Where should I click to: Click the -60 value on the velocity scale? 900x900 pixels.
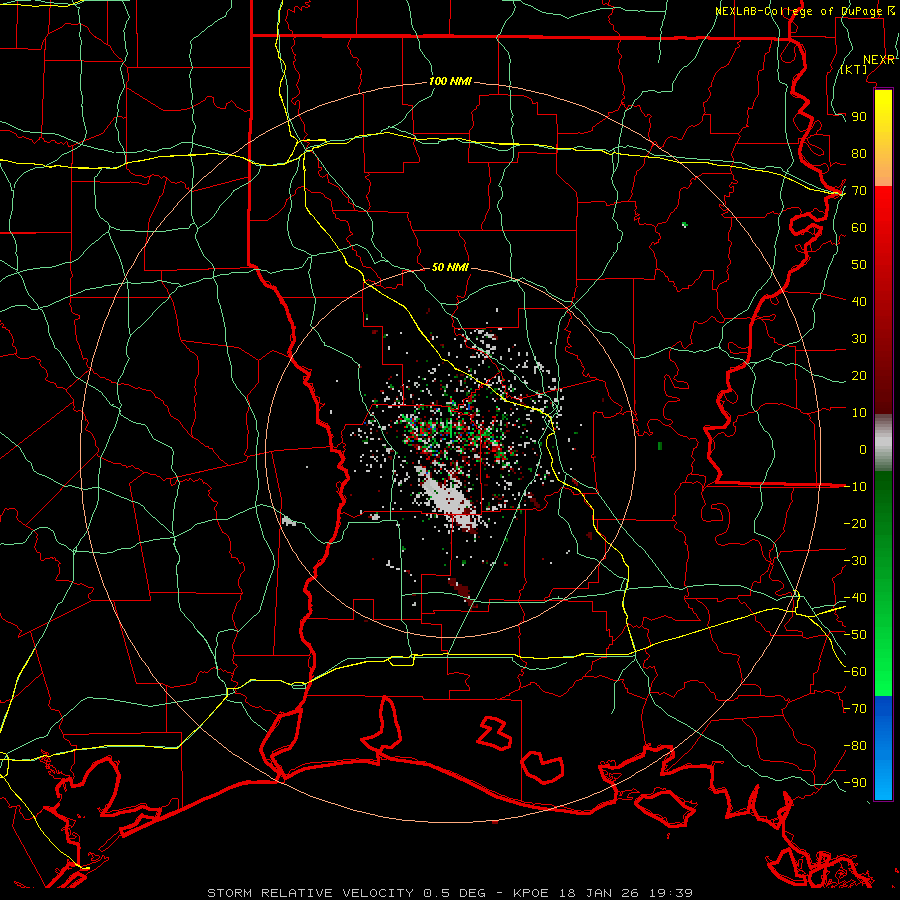point(855,672)
